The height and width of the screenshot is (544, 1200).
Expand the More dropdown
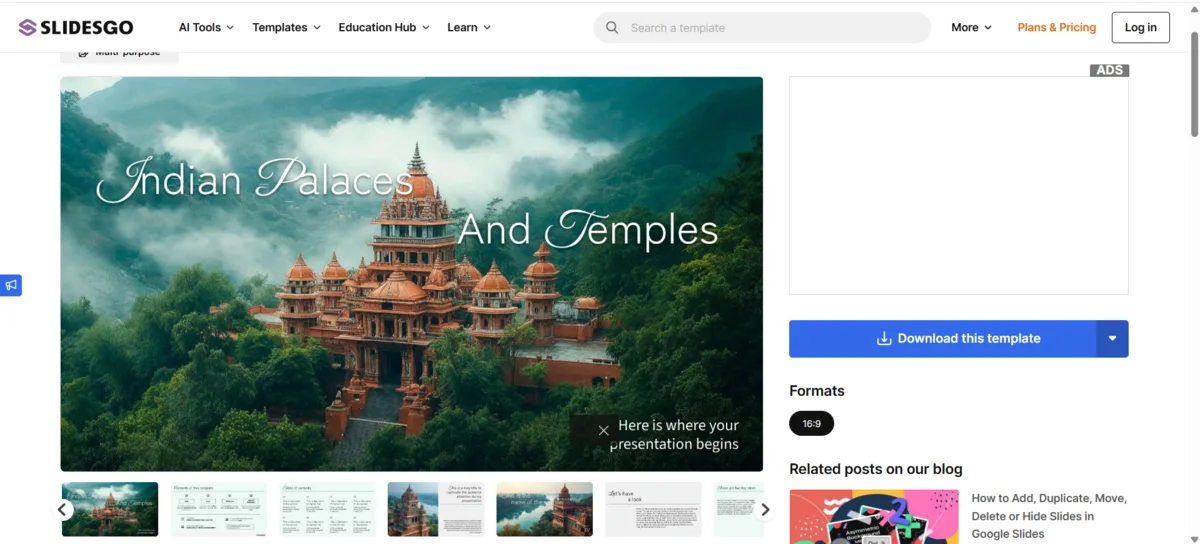[x=971, y=28]
